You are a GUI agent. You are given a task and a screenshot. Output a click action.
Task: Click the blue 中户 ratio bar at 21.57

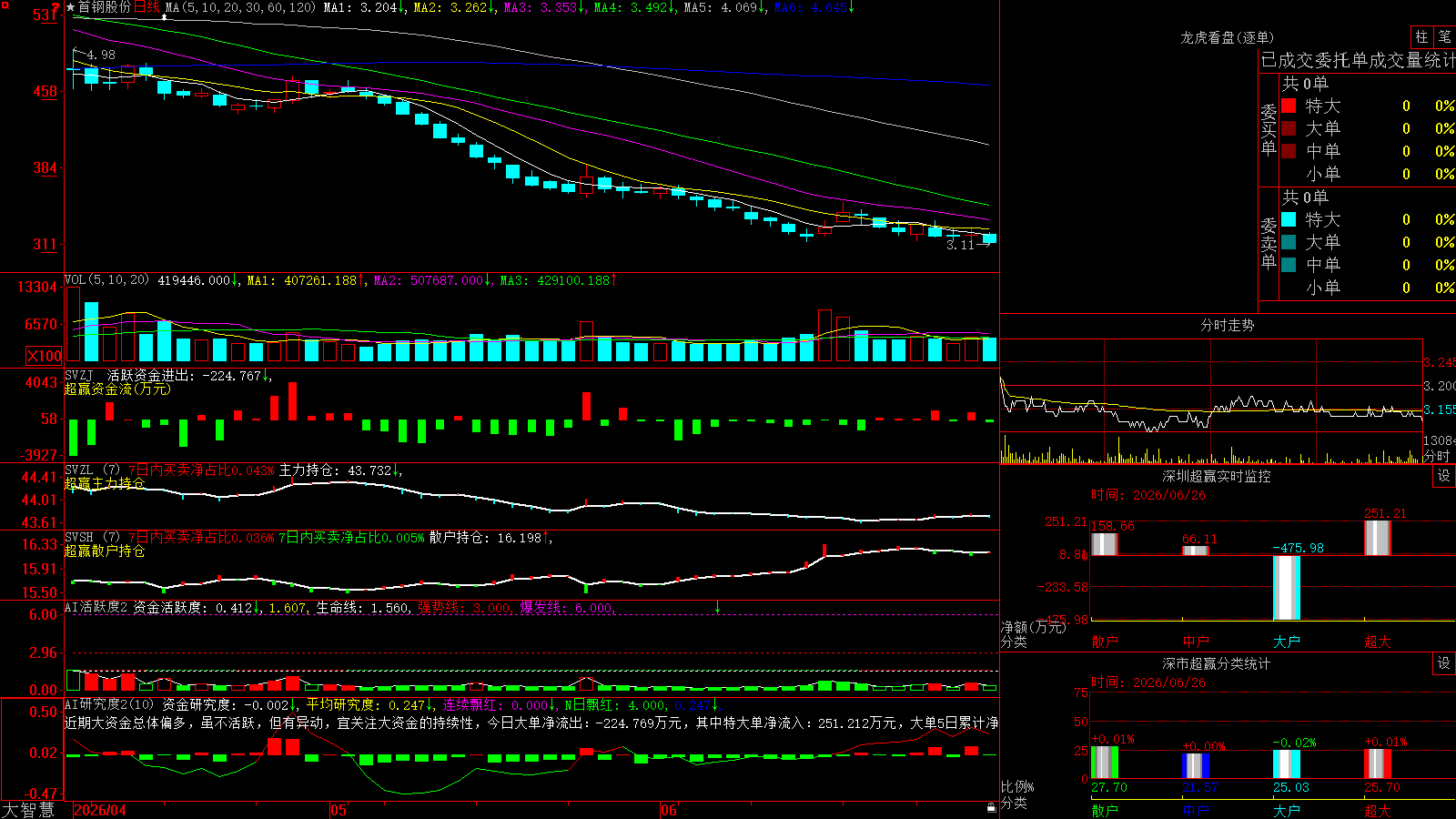click(x=1196, y=766)
